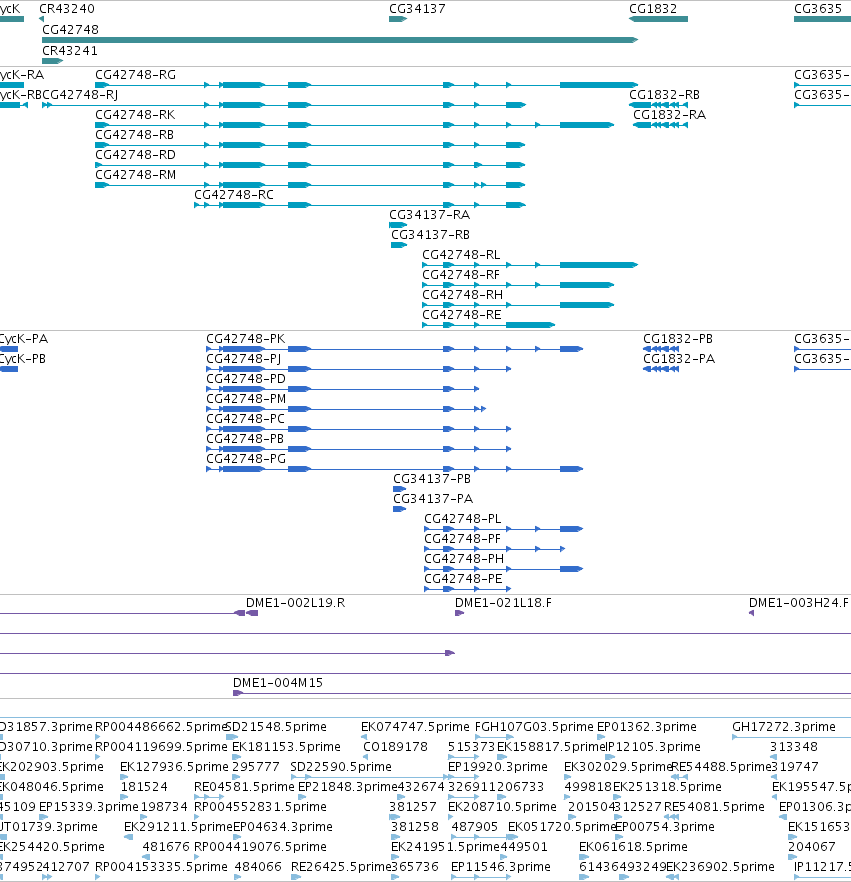The image size is (851, 882).
Task: Click protein CG1832-PB label
Action: tap(678, 339)
